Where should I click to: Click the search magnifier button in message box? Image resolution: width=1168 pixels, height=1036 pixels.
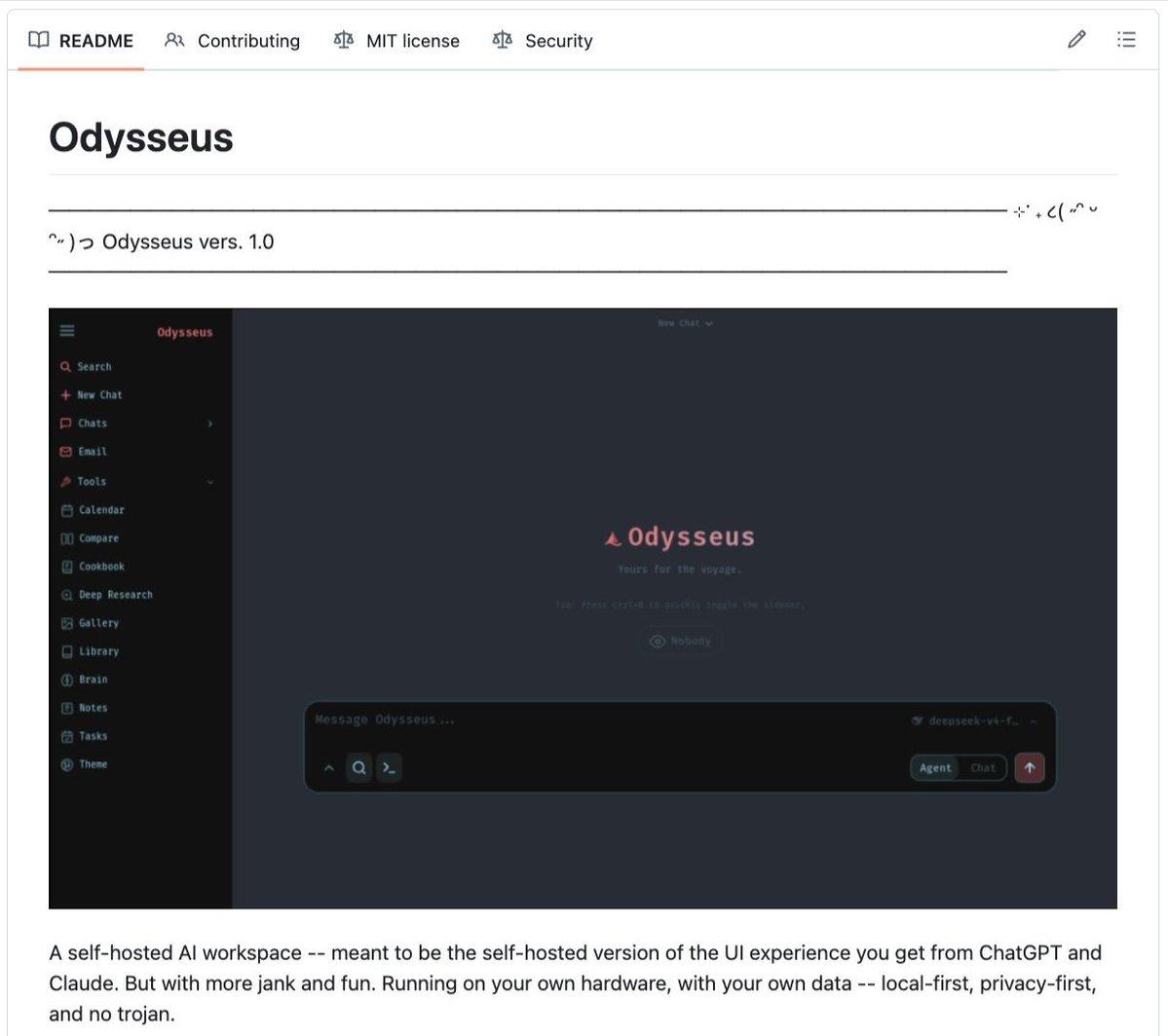pyautogui.click(x=359, y=768)
